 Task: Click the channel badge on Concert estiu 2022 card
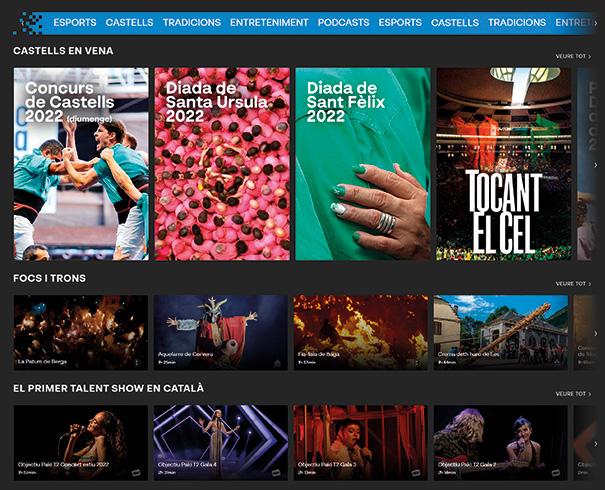point(136,472)
